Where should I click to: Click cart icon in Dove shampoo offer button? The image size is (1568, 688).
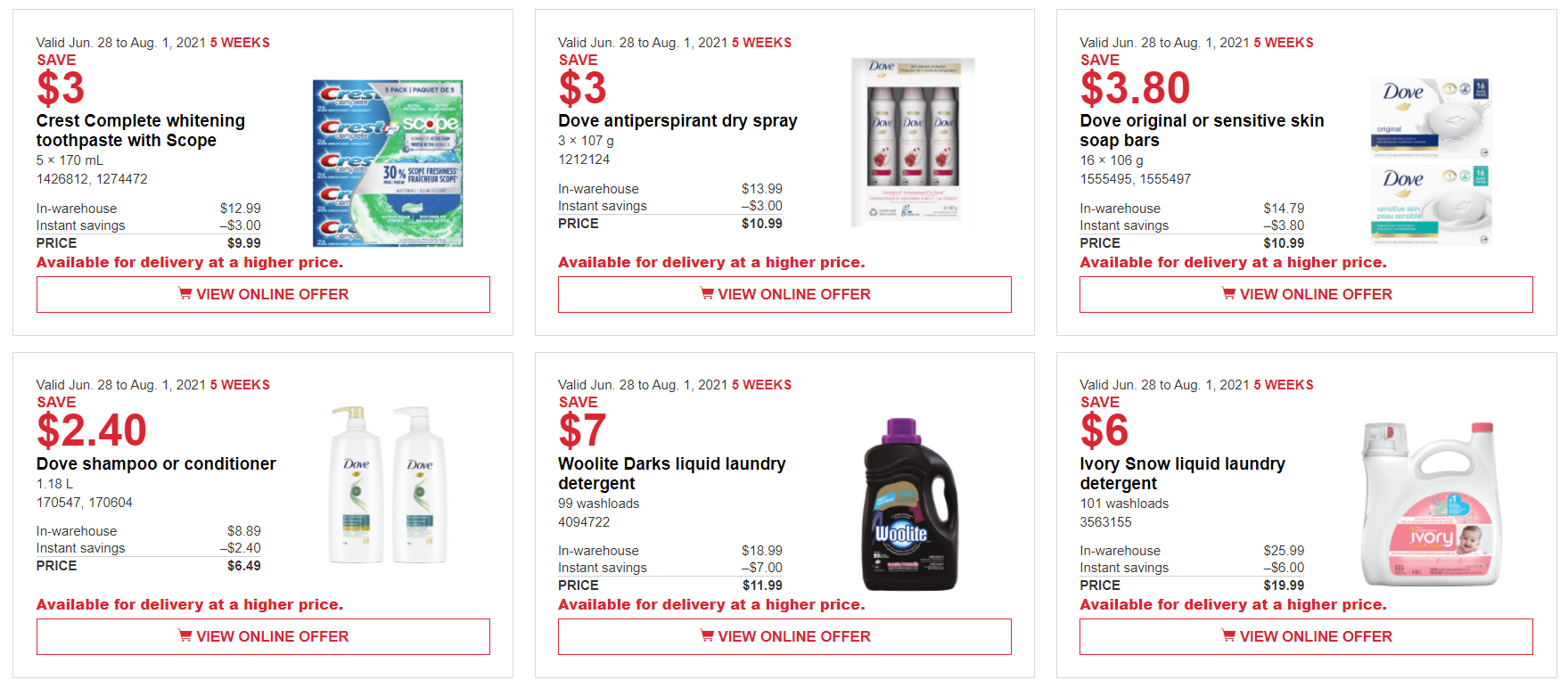click(185, 635)
